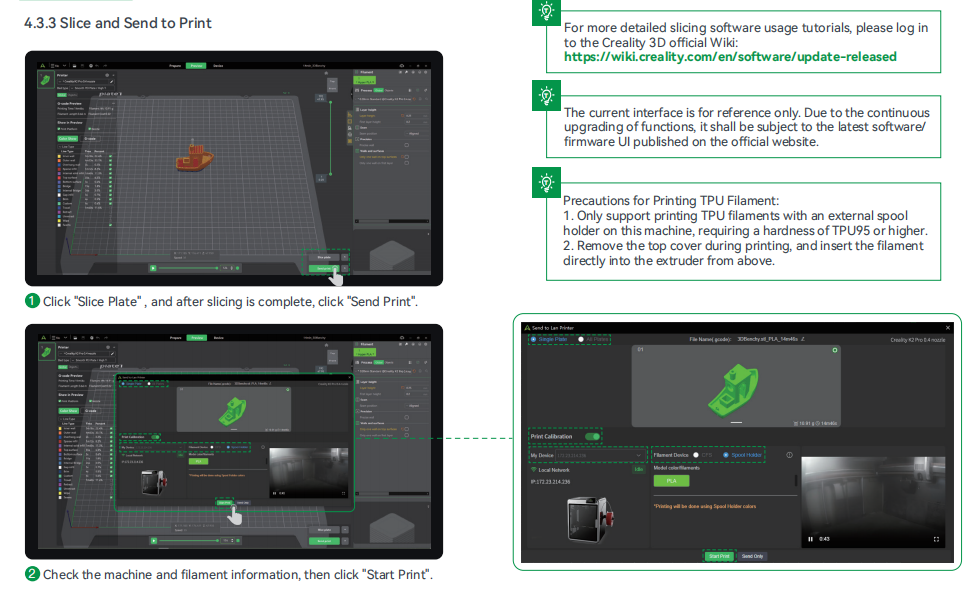Close the Send to Lan Printer dialog
975x611 pixels.
pos(948,327)
